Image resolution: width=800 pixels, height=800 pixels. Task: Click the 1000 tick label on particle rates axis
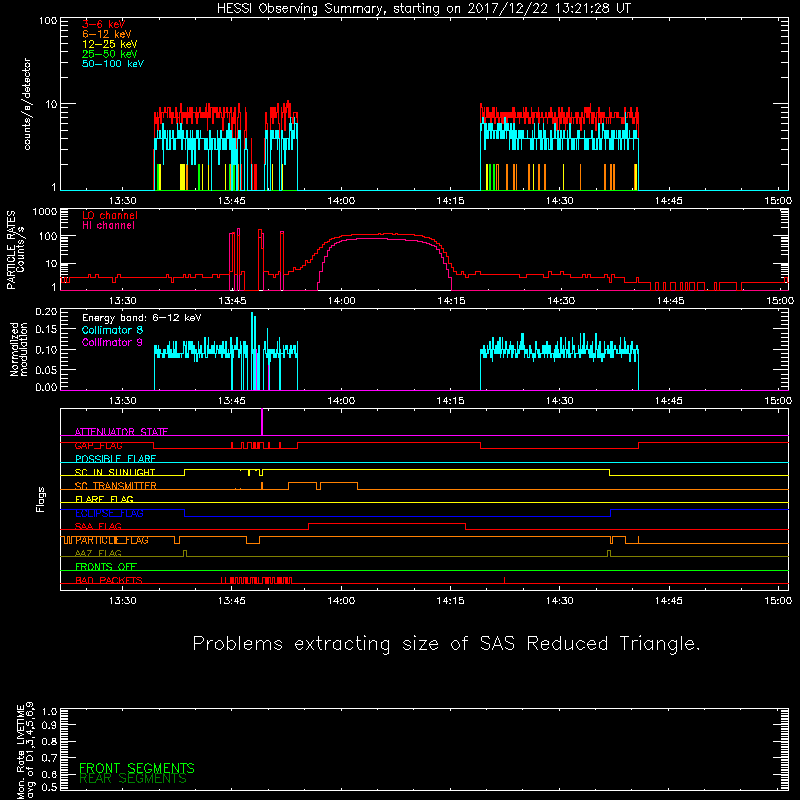[x=45, y=212]
